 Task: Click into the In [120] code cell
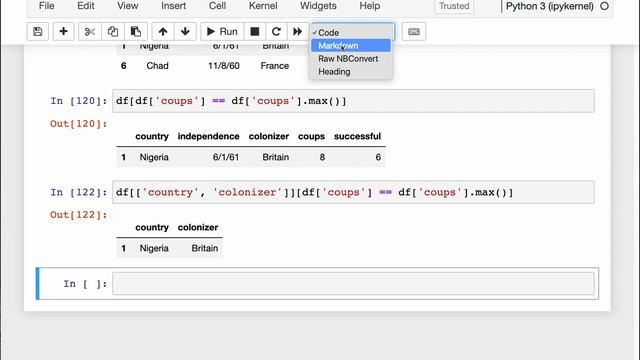coord(353,101)
